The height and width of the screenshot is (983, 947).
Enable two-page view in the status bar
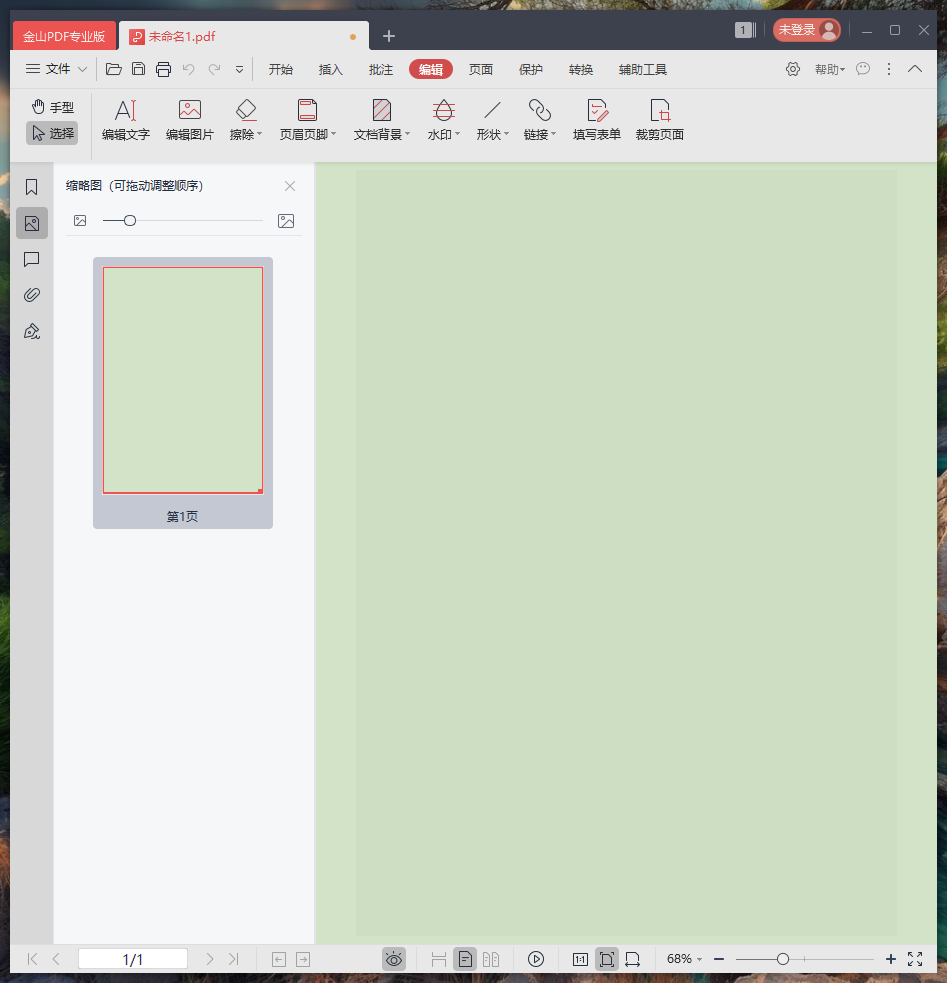[x=491, y=959]
